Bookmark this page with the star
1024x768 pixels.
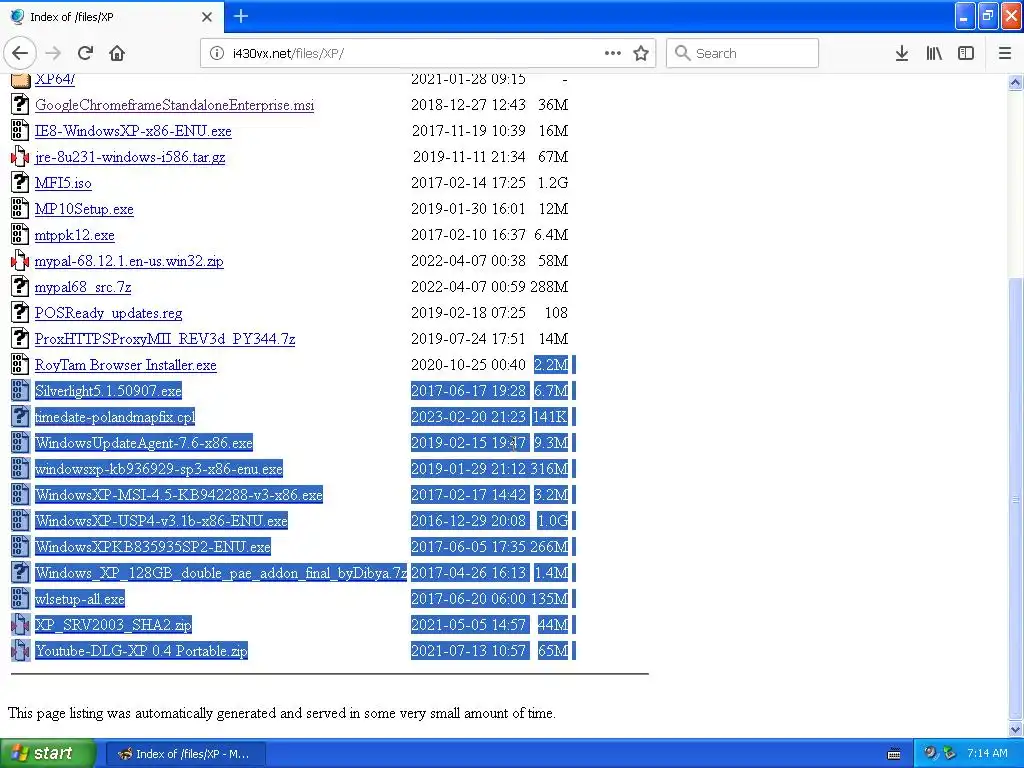coord(641,53)
